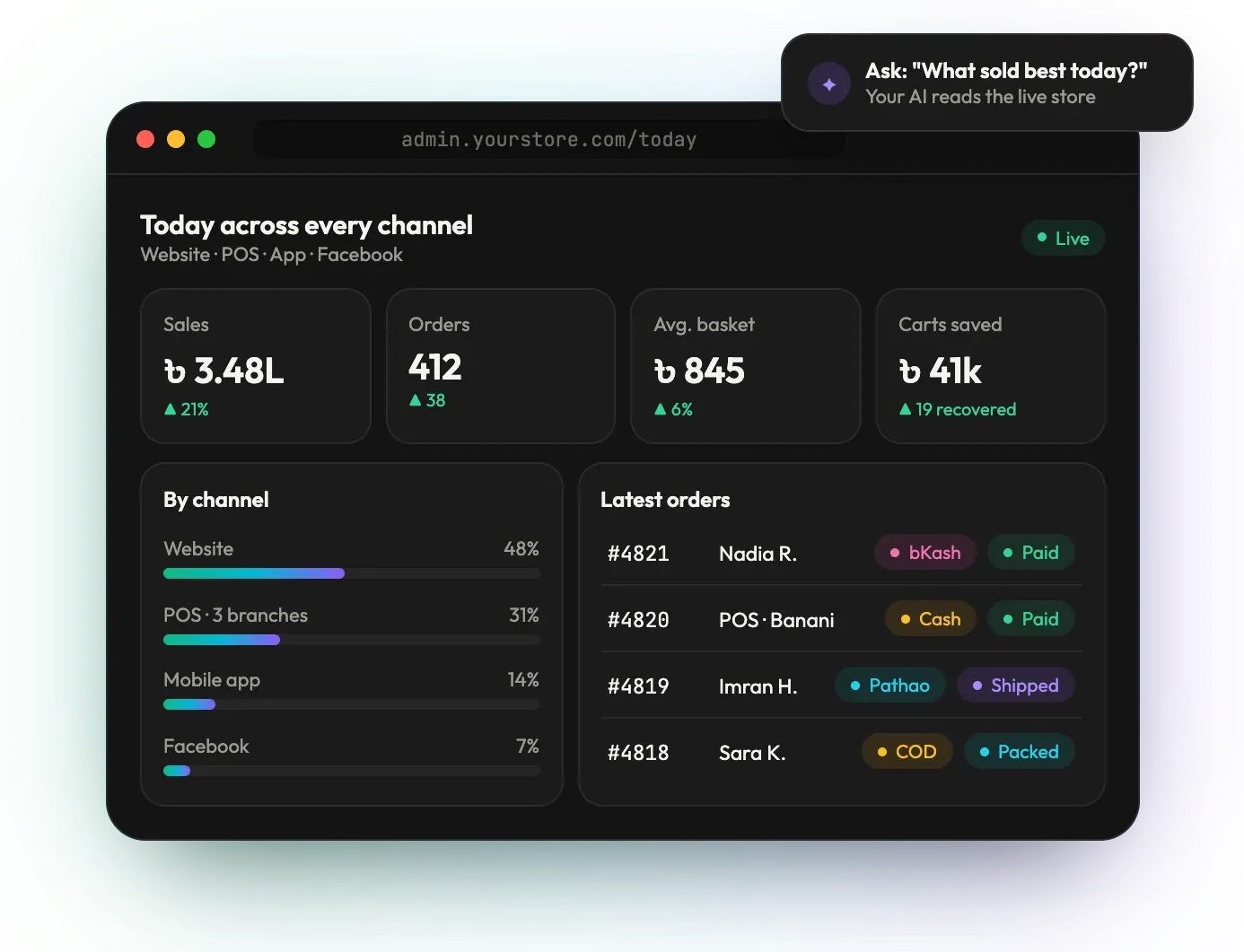Click the "What sold best today?" prompt text
The height and width of the screenshot is (952, 1244).
pos(1029,71)
